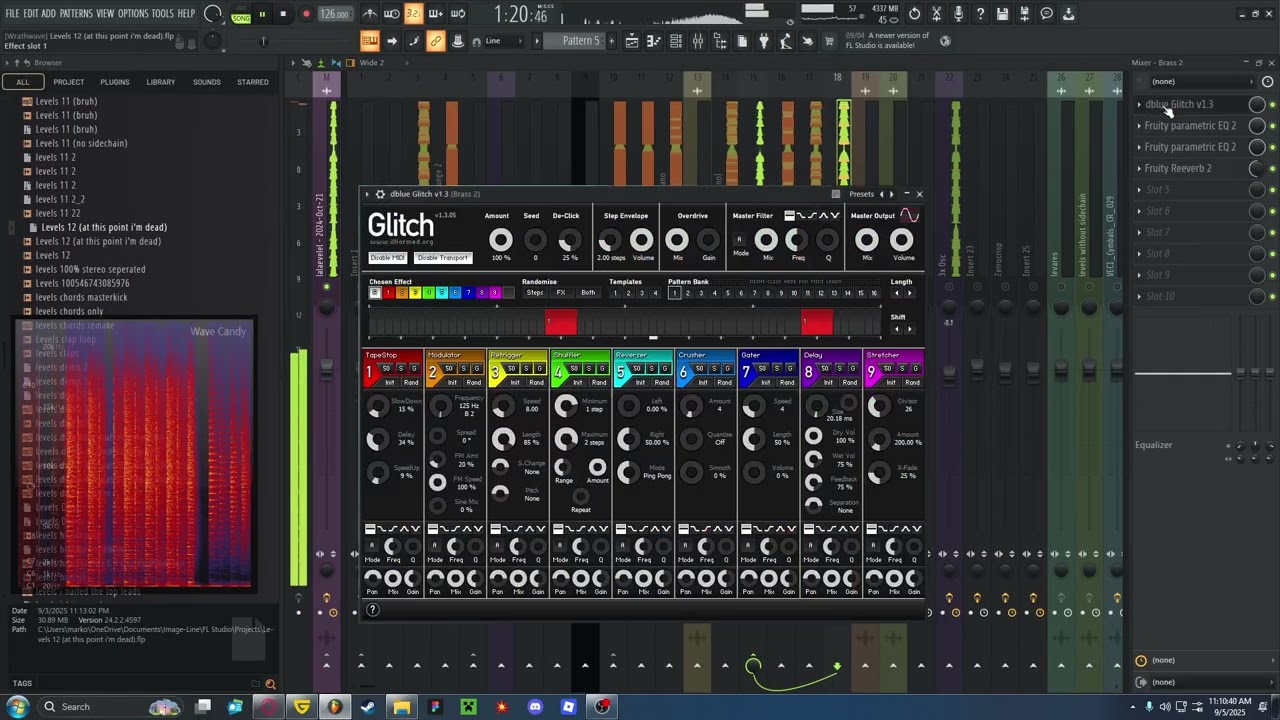Toggle the link/snap chain icon in toolbar

pos(435,41)
